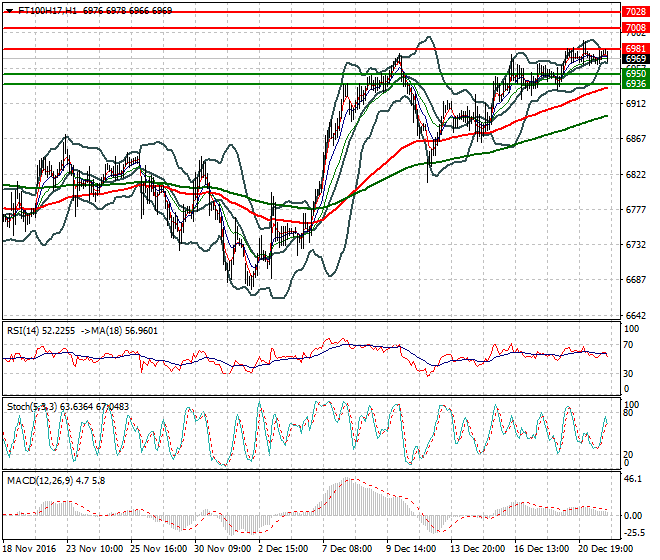Screen dimensions: 660x560
Task: Click the 9 Dec 14:00 time axis label
Action: [x=411, y=549]
